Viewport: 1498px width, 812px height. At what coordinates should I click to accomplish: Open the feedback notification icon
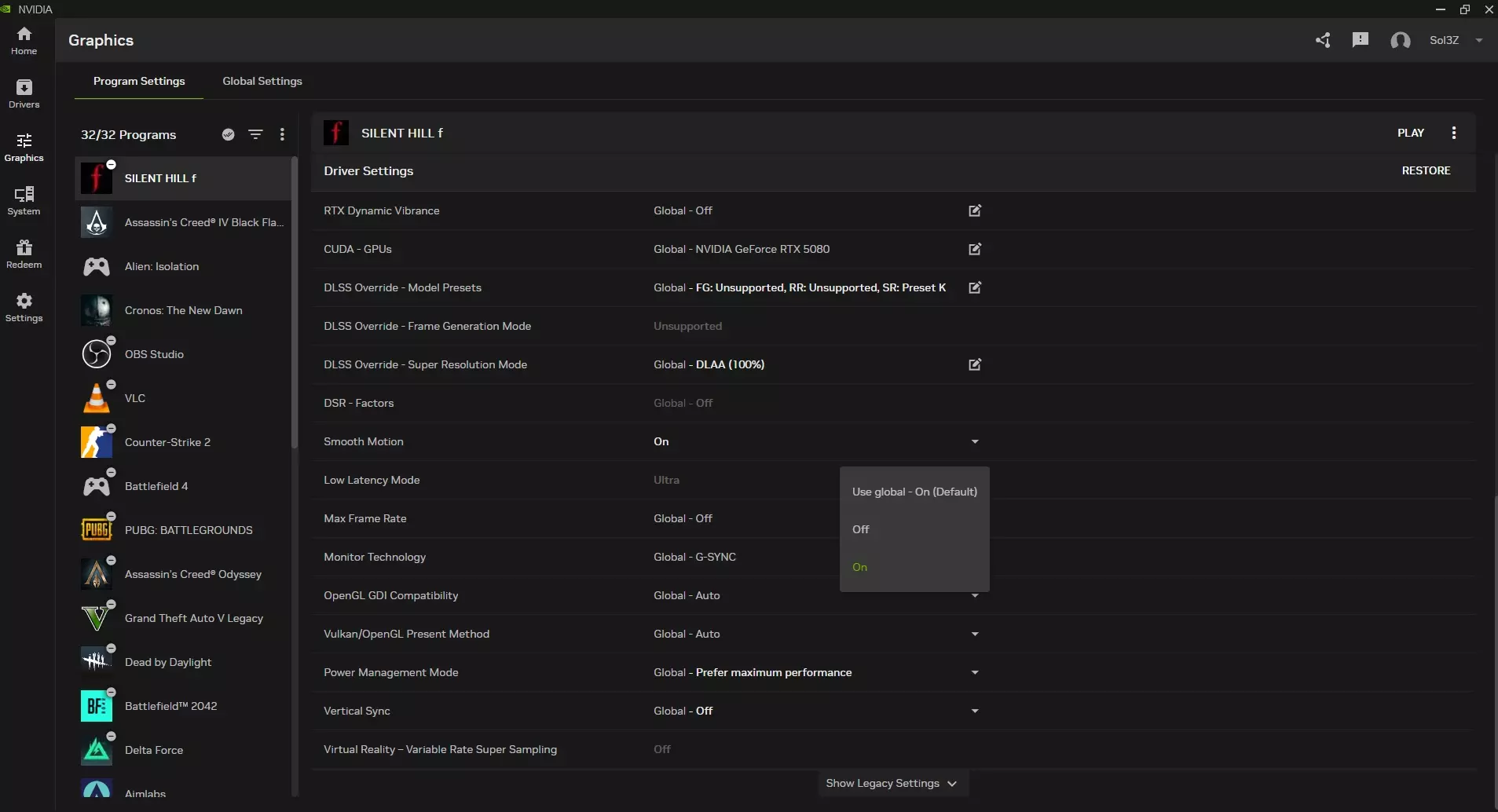[x=1361, y=40]
